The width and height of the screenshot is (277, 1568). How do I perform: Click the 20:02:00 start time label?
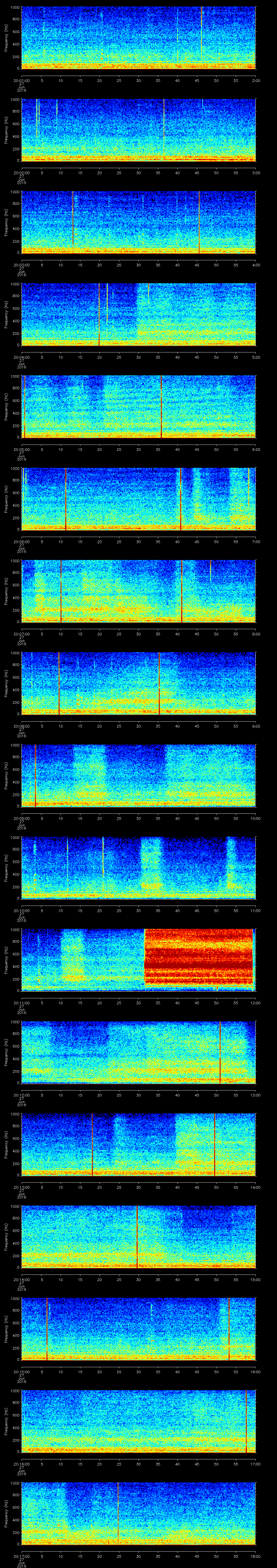[x=21, y=173]
